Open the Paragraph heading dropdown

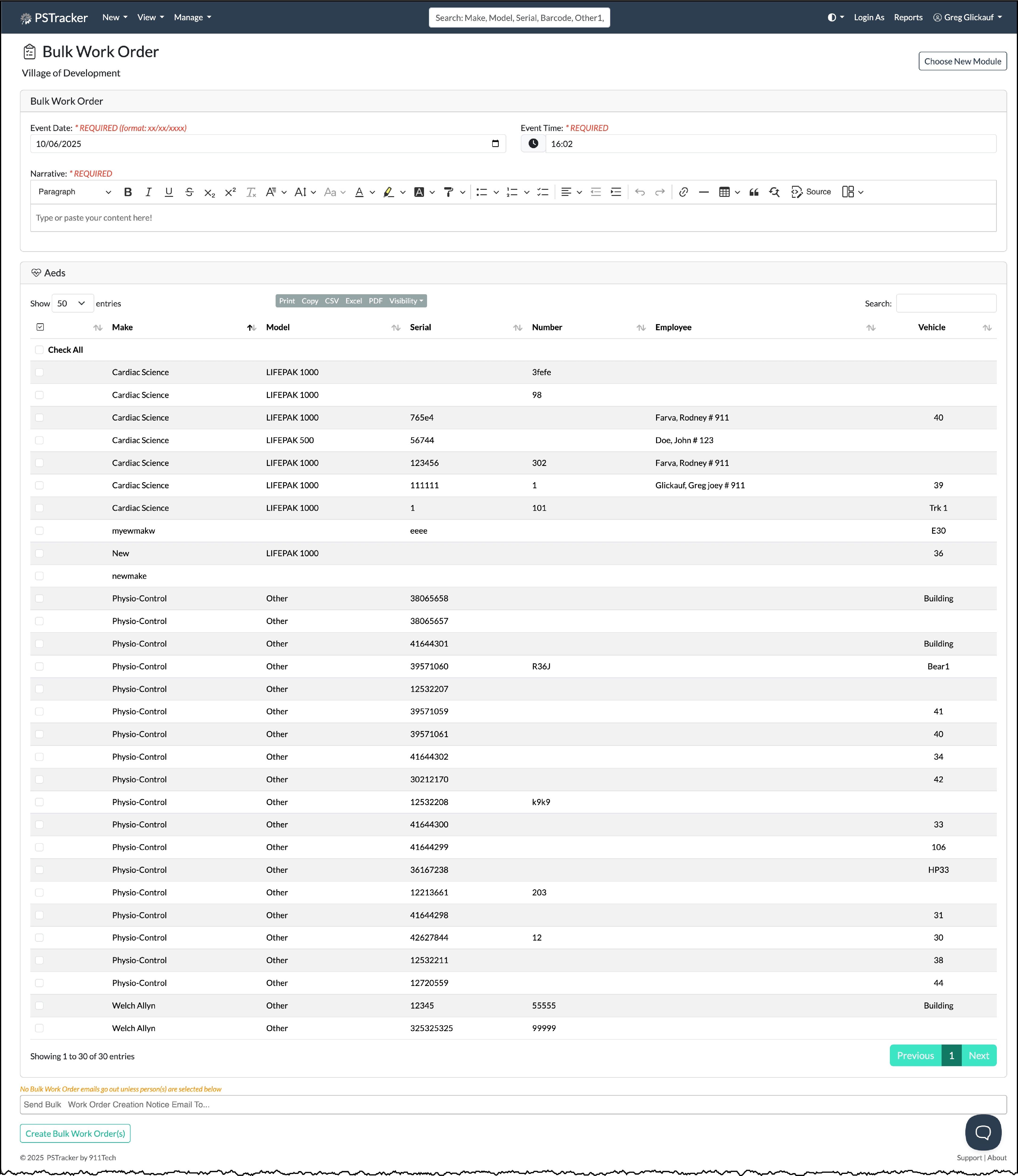74,192
